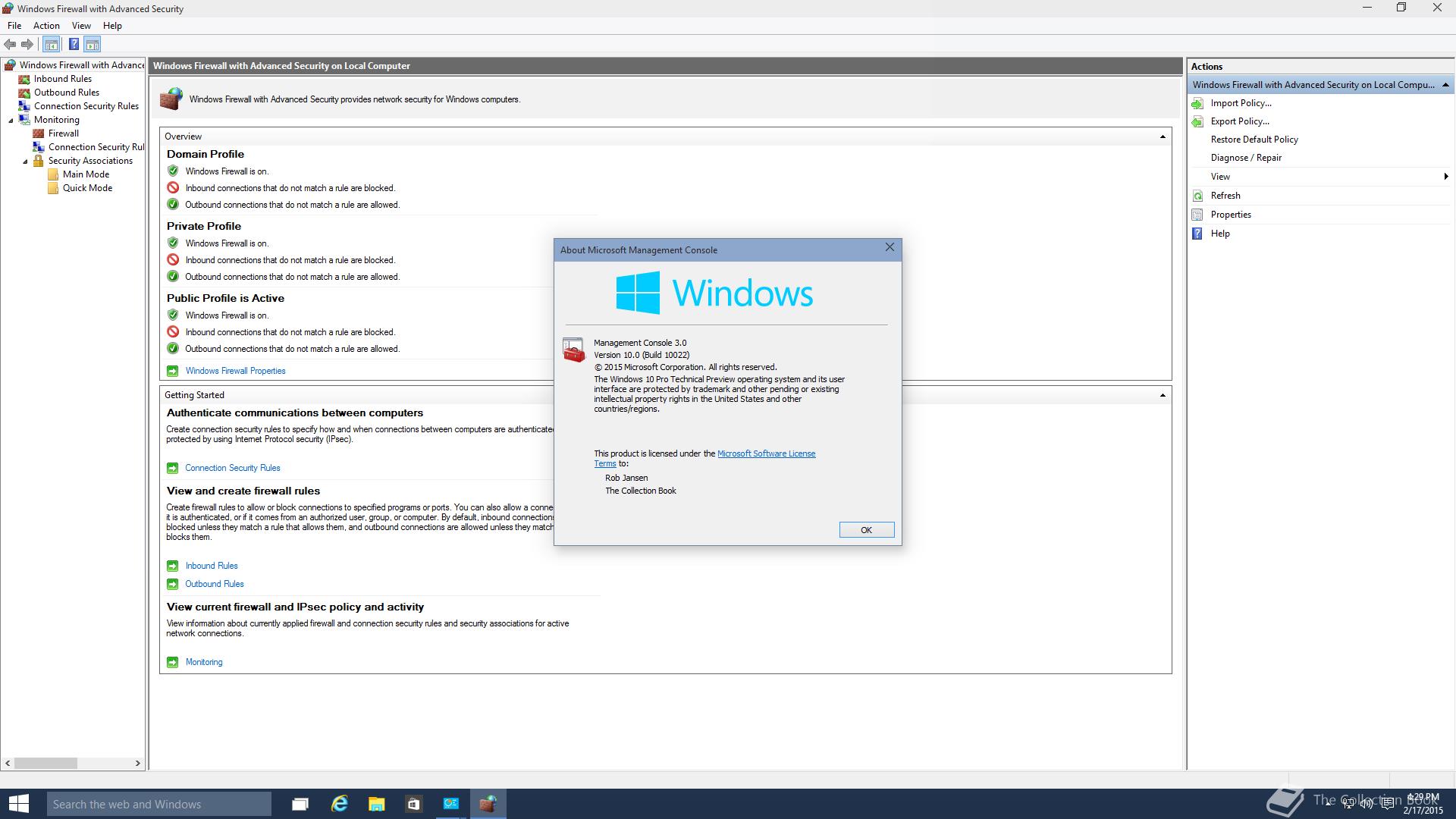Toggle the Show/Hide Action Pane toolbar icon
Viewport: 1456px width, 819px height.
[x=93, y=45]
